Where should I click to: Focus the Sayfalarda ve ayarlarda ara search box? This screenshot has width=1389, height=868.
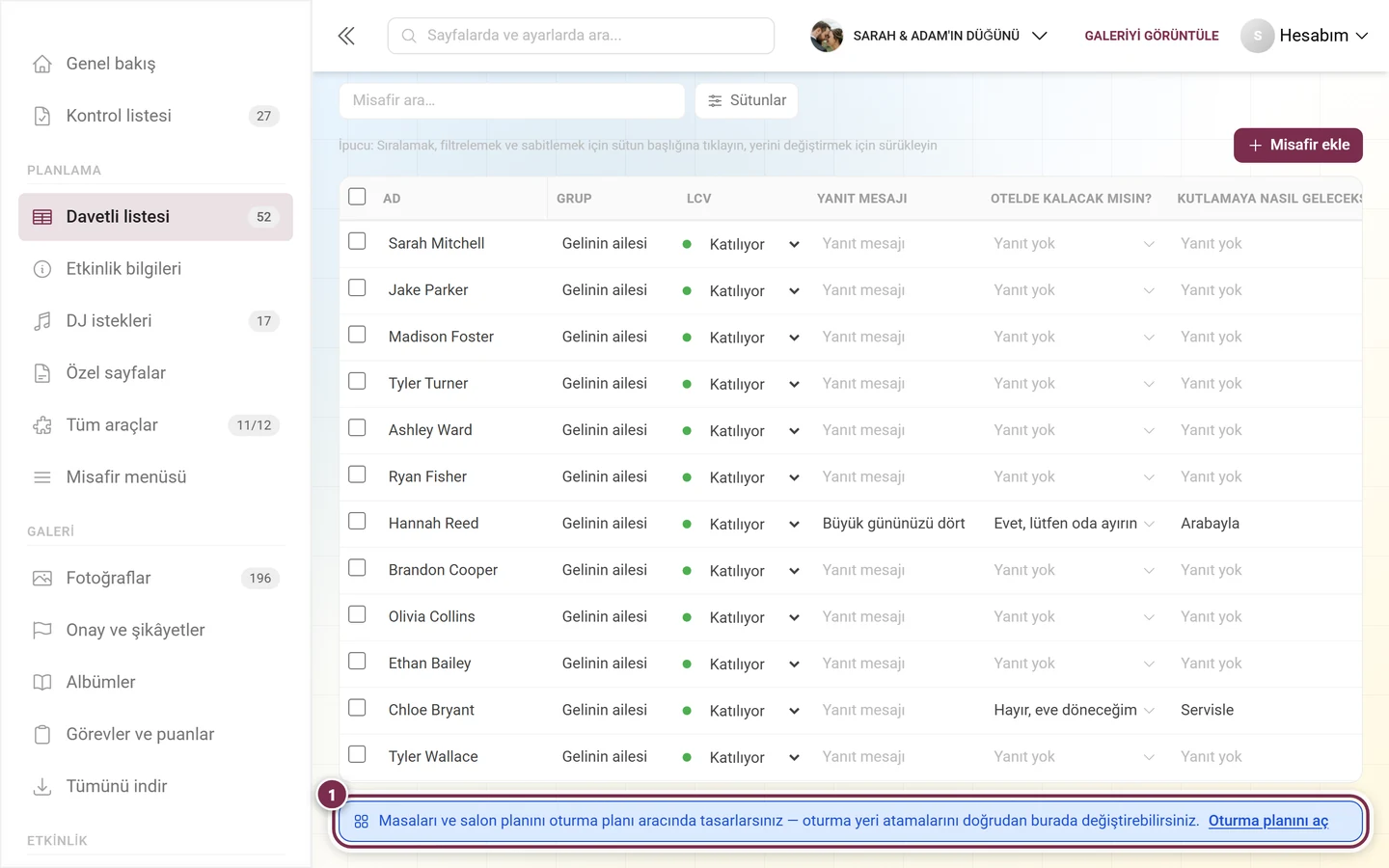[x=581, y=36]
